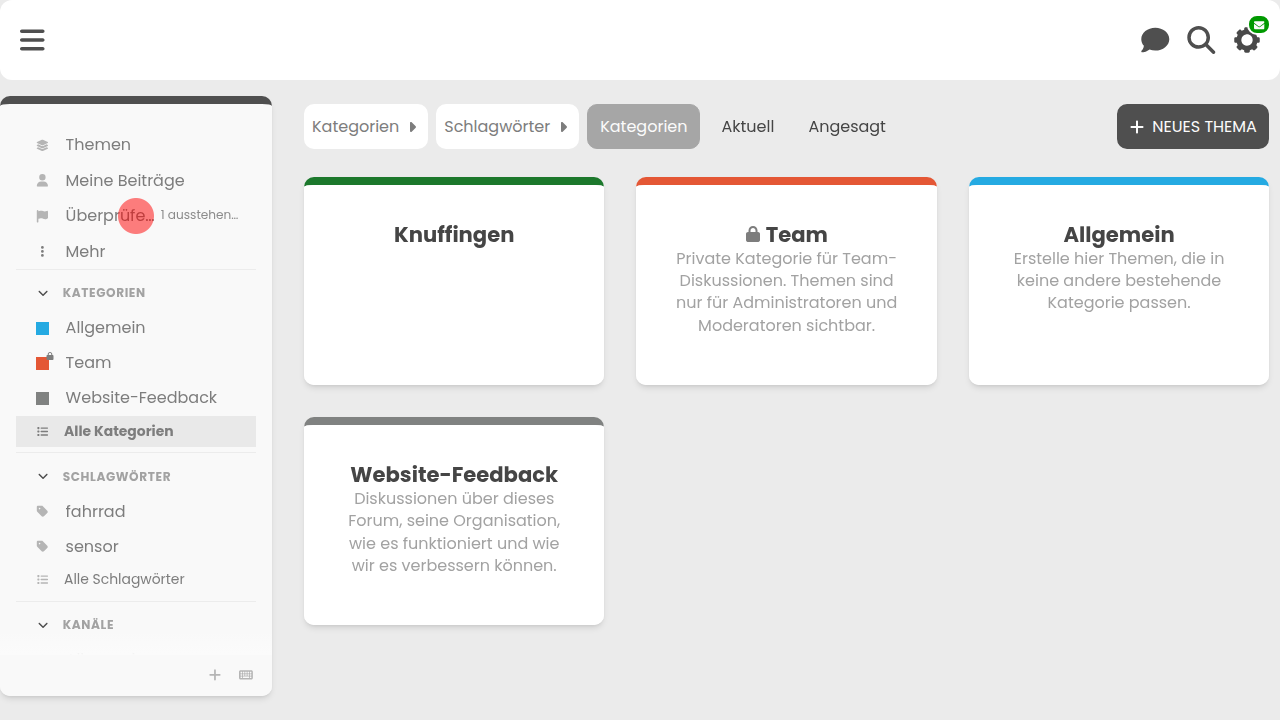
Task: Open the hamburger sidebar menu
Action: (32, 40)
